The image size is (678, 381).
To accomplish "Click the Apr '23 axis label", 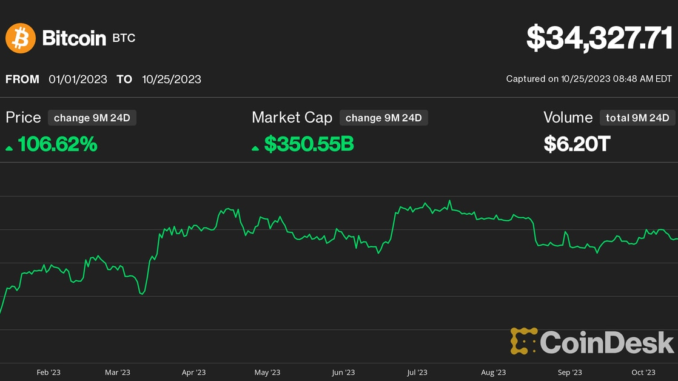I will [194, 372].
